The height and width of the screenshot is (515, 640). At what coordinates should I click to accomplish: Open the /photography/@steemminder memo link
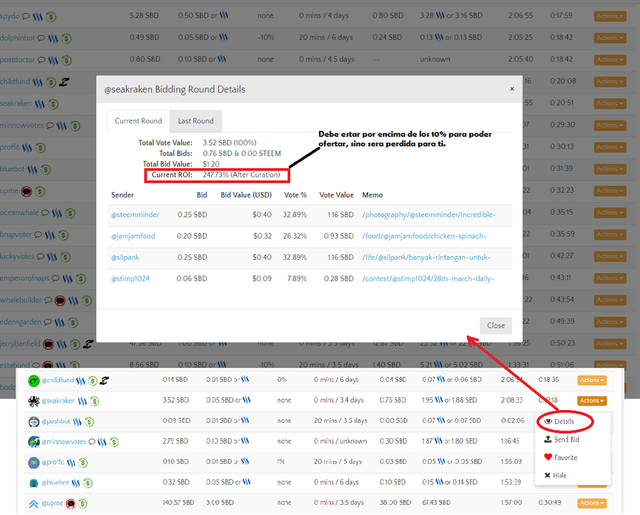pyautogui.click(x=429, y=215)
